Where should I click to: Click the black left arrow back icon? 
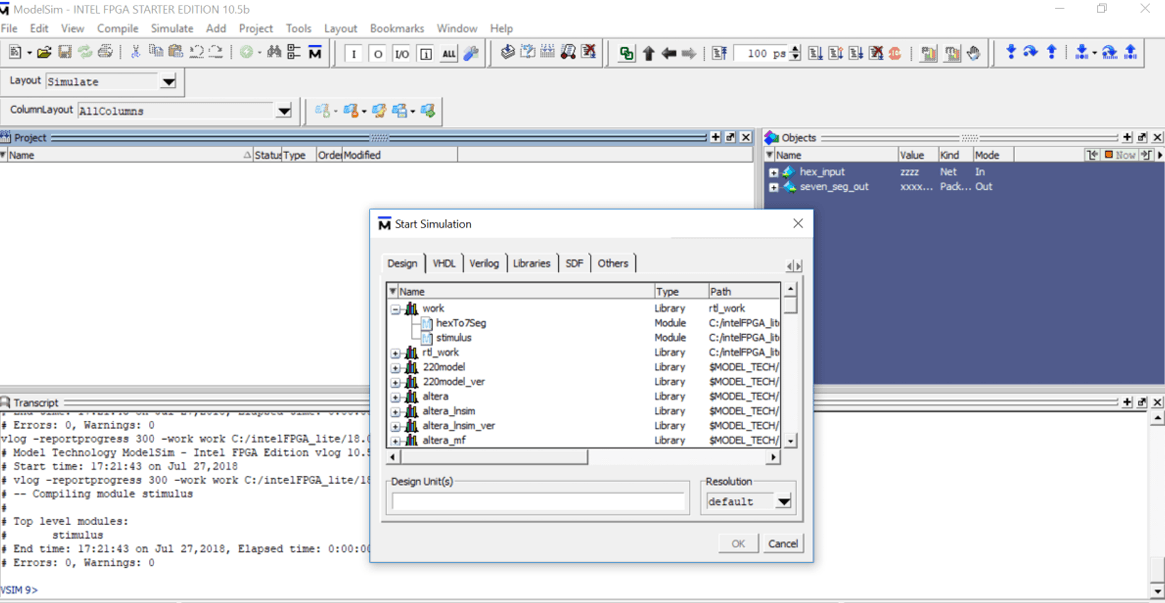coord(668,53)
